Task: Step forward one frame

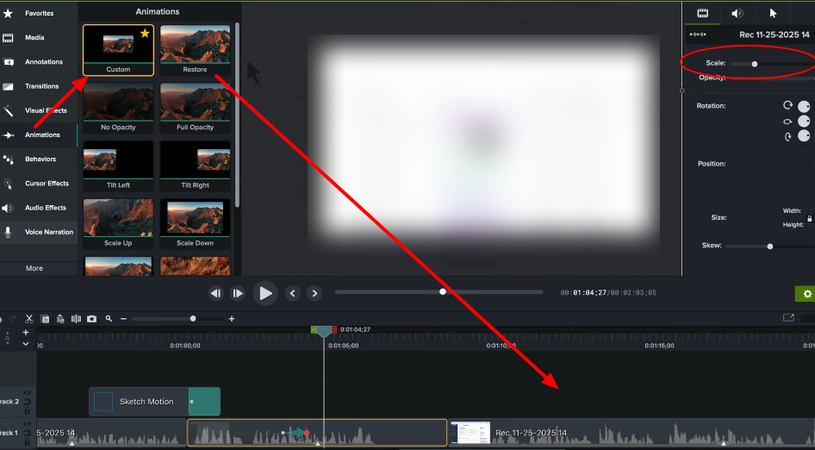Action: (238, 293)
